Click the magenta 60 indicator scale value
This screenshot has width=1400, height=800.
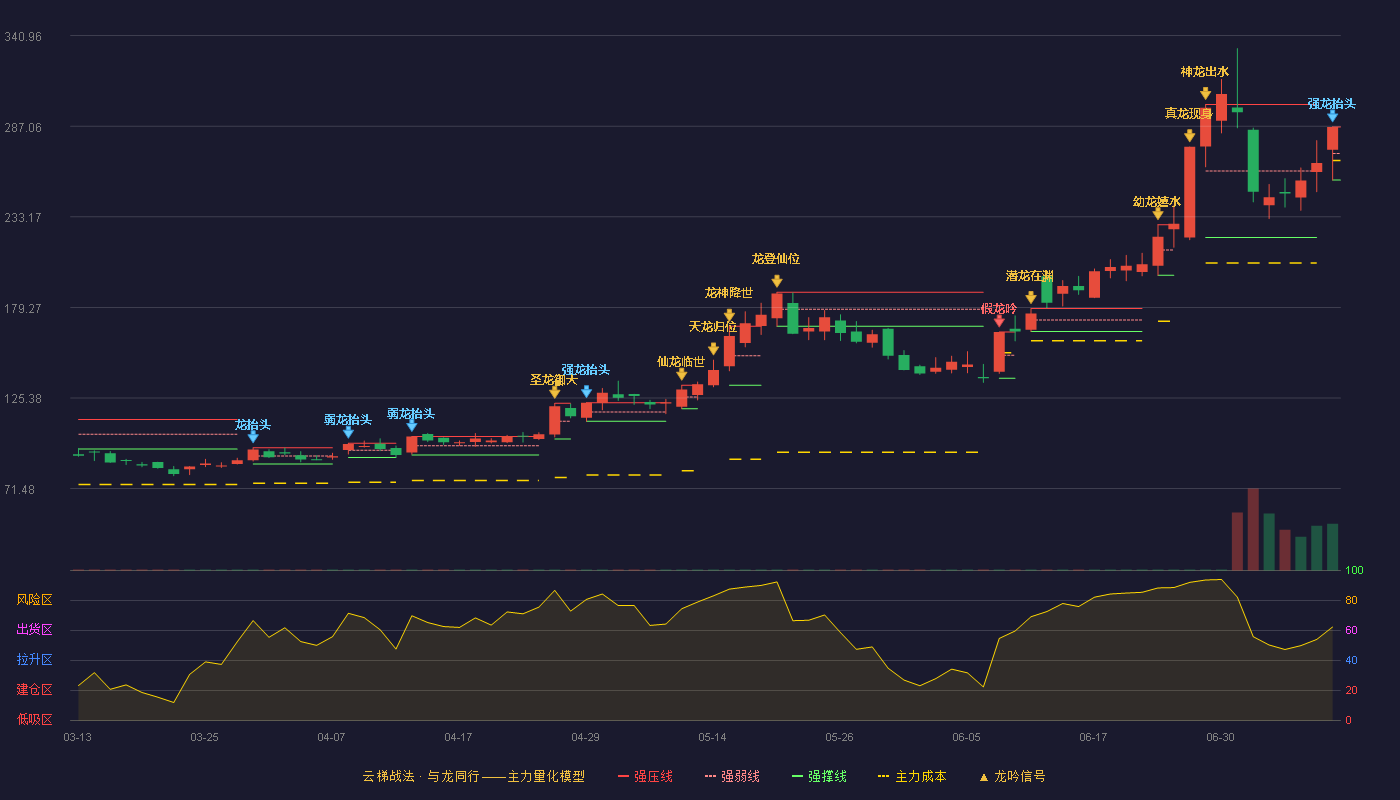[1351, 630]
